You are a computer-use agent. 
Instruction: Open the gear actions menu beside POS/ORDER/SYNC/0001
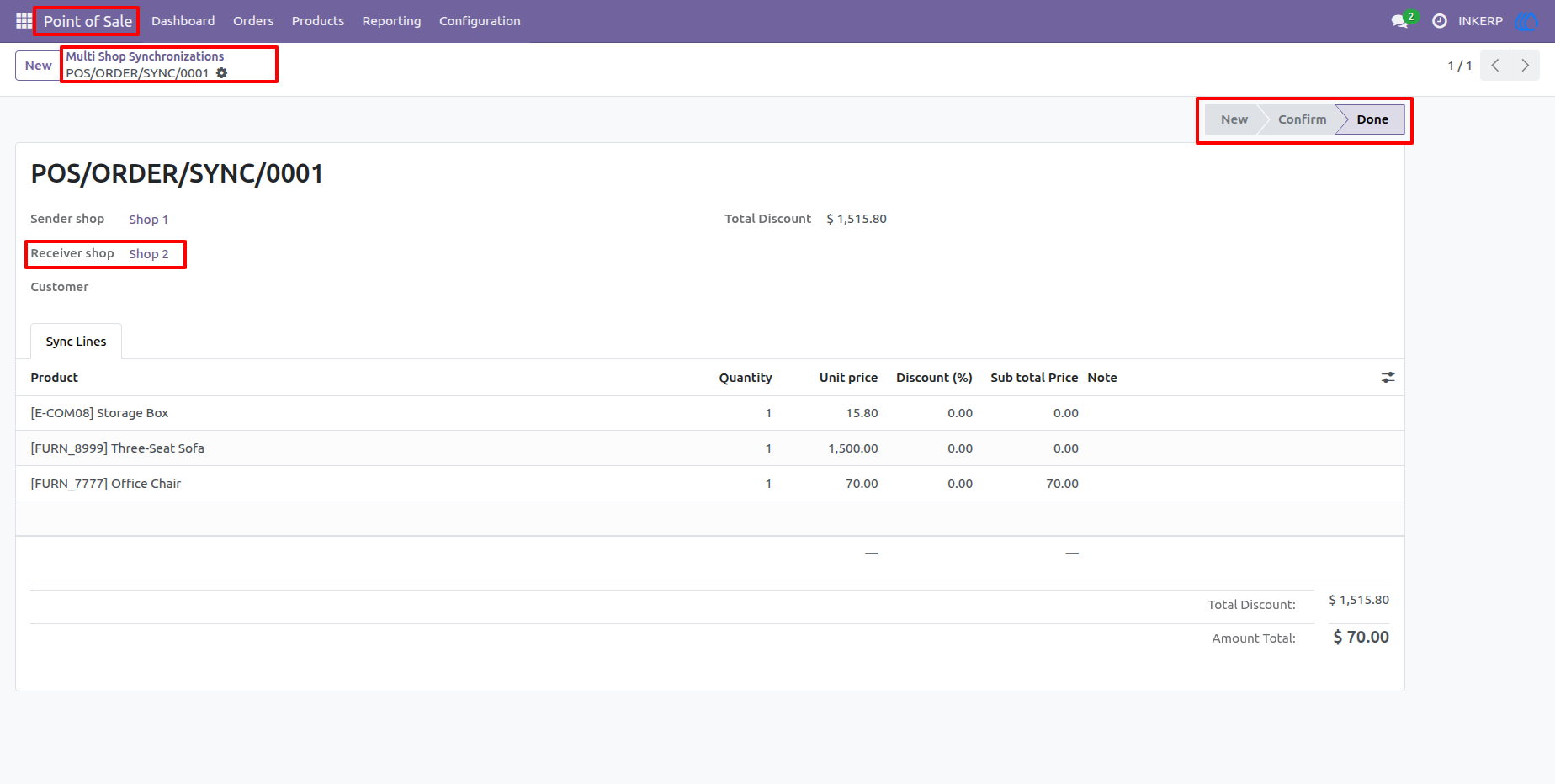(222, 73)
